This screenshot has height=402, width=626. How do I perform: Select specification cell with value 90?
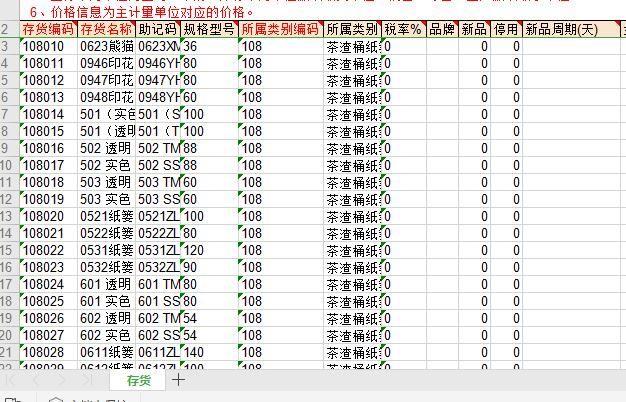pos(210,267)
